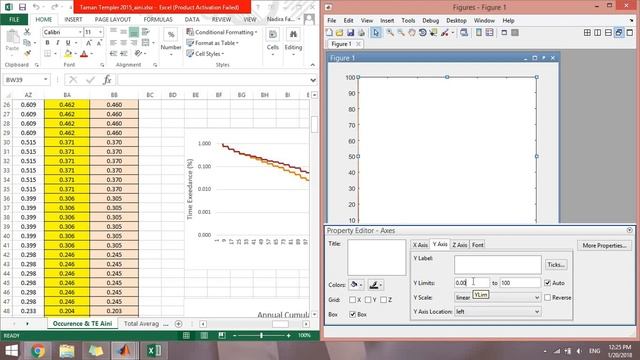Viewport: 640px width, 360px height.
Task: Open the Y Scale linear dropdown
Action: [x=498, y=298]
